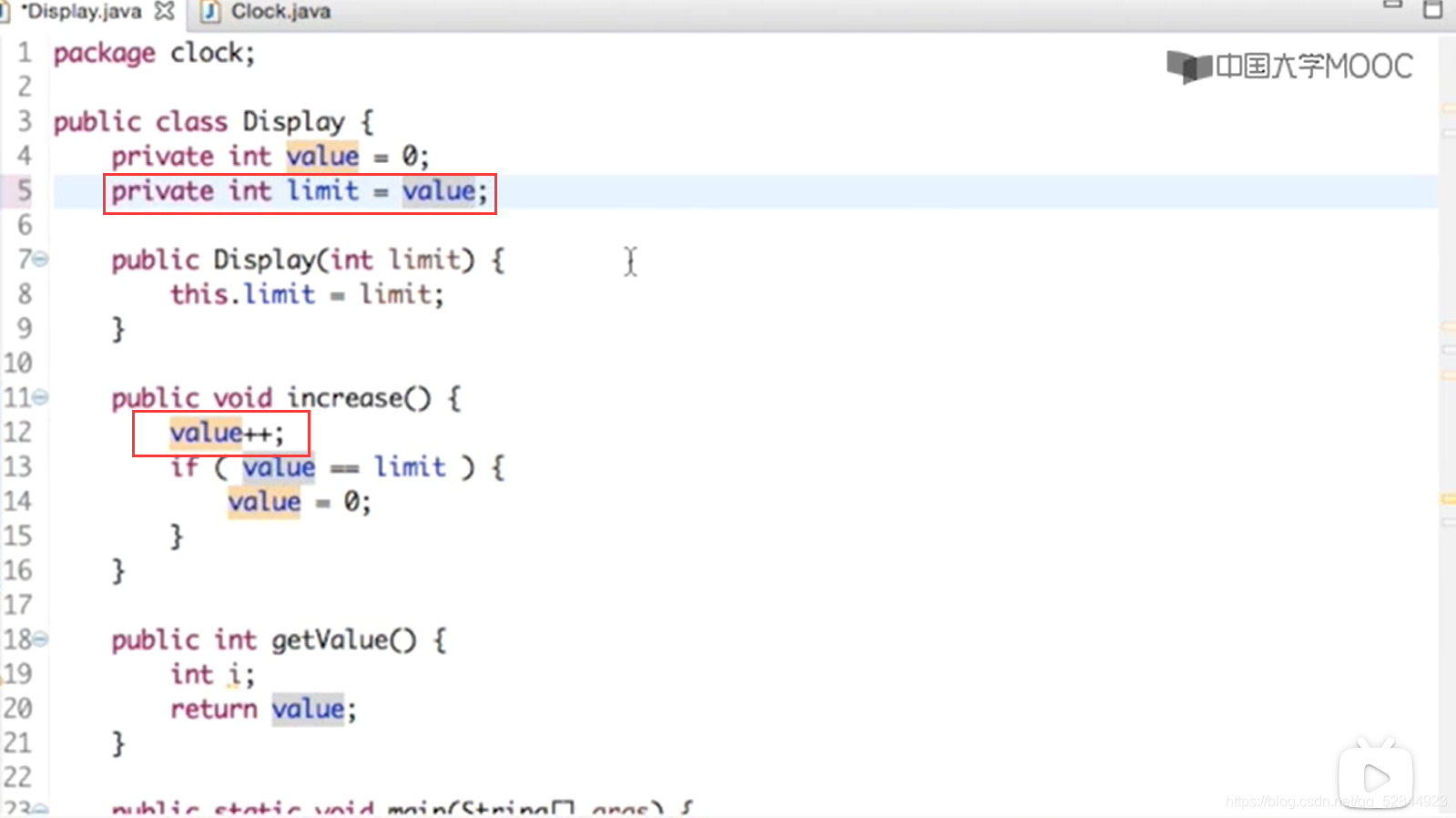Click 'increase()' method name on line 11

359,398
